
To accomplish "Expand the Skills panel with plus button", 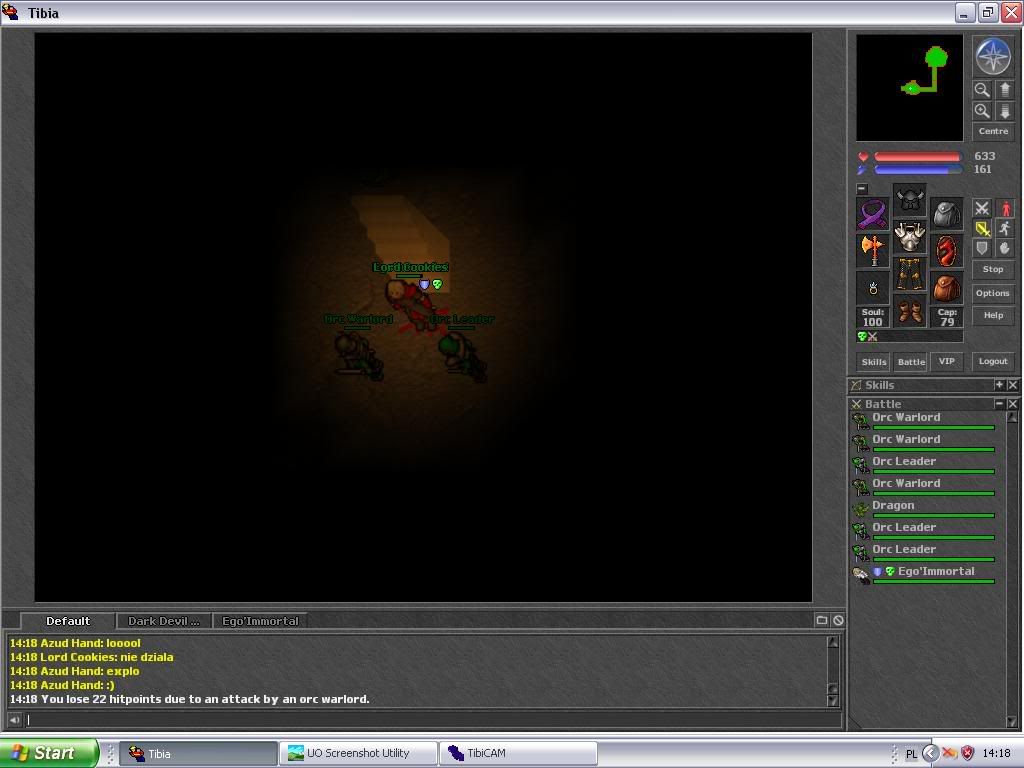I will coord(999,385).
